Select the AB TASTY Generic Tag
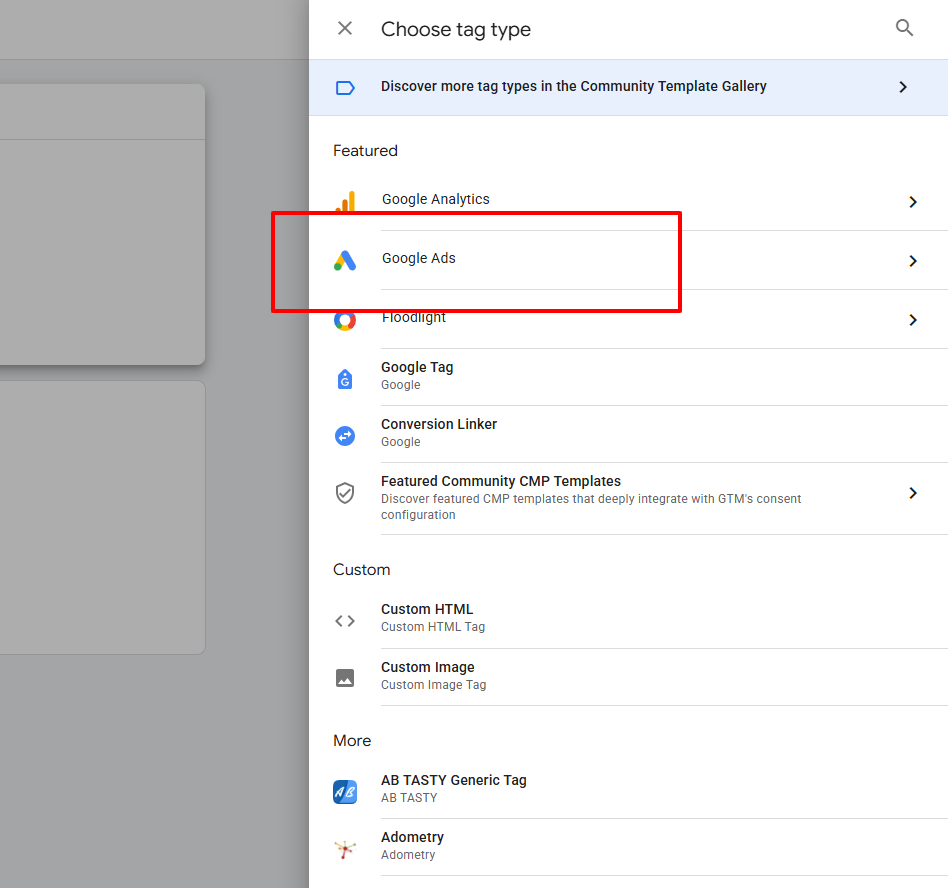 pyautogui.click(x=628, y=789)
